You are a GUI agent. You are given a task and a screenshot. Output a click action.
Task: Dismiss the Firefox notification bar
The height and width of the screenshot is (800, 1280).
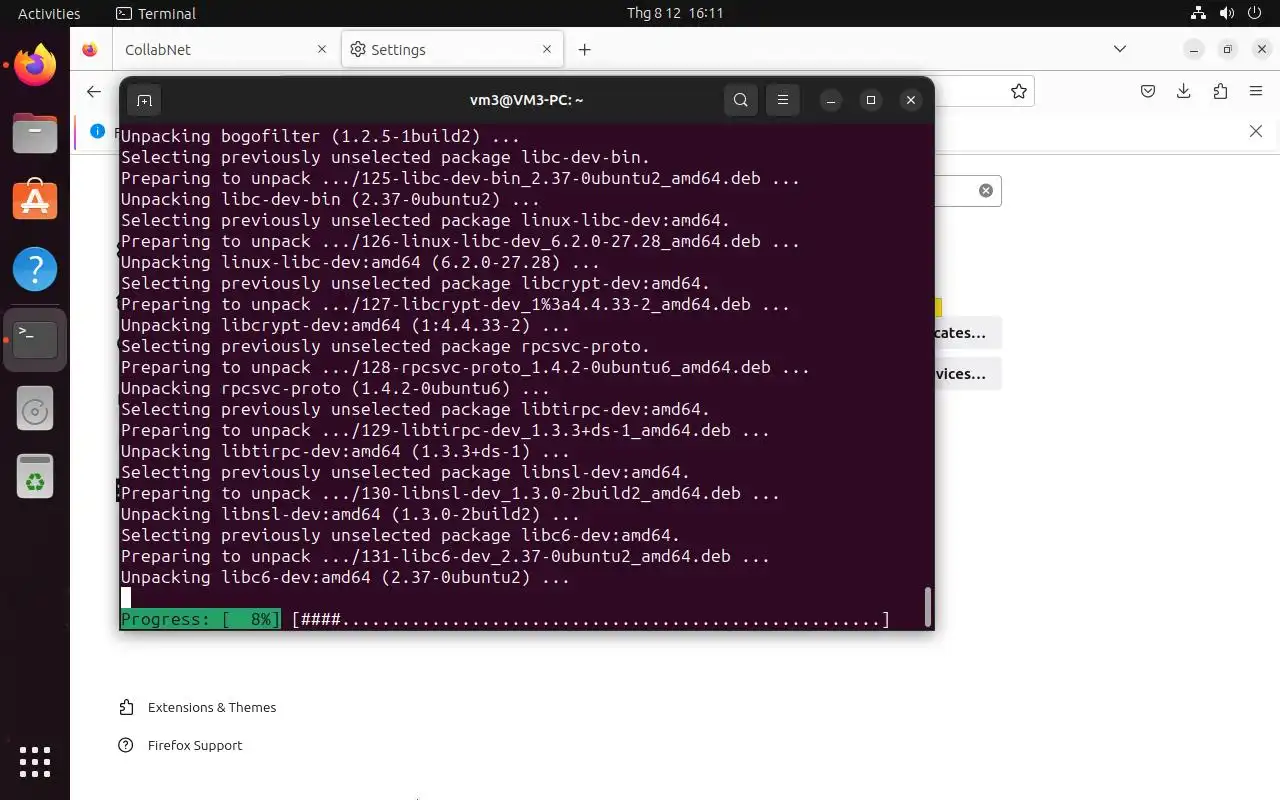point(1256,131)
